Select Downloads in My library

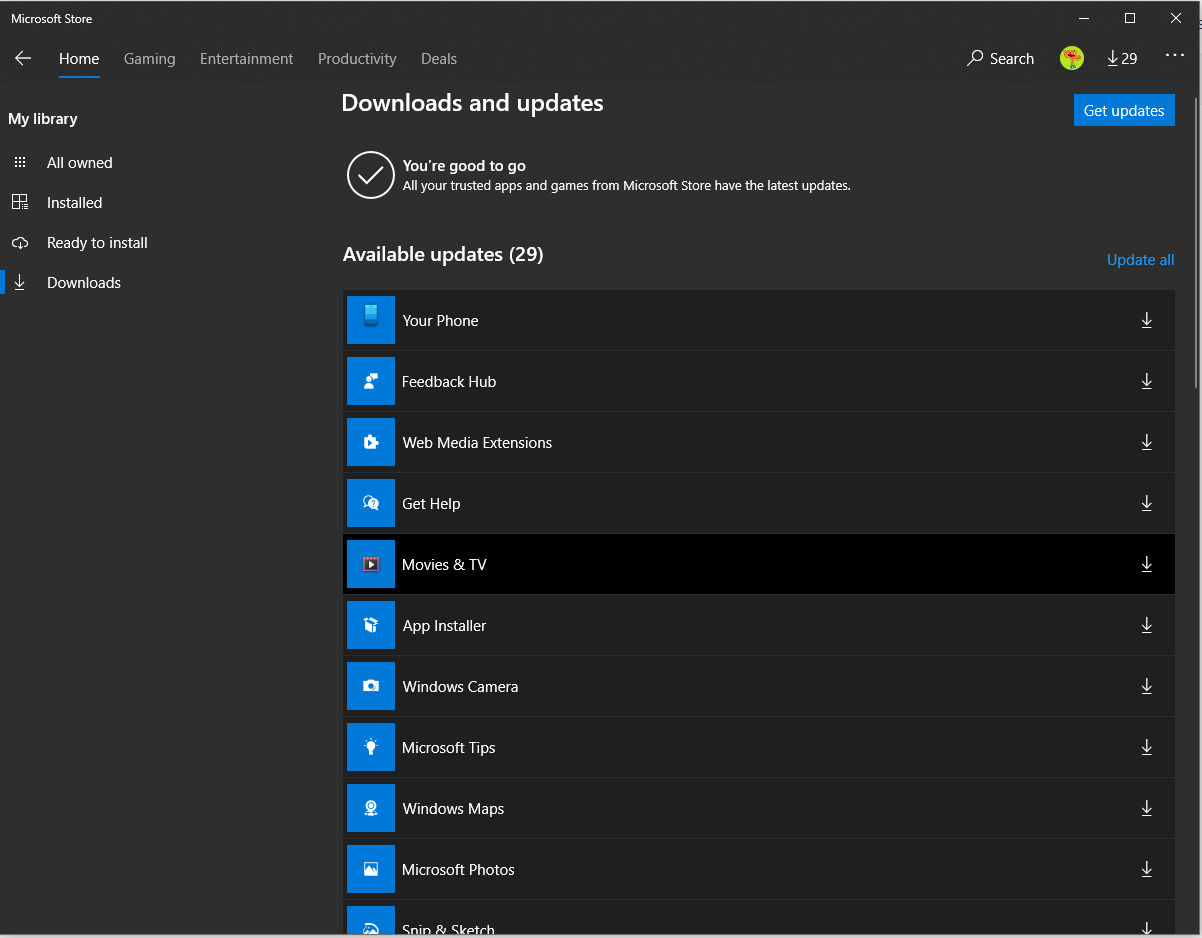pyautogui.click(x=84, y=282)
